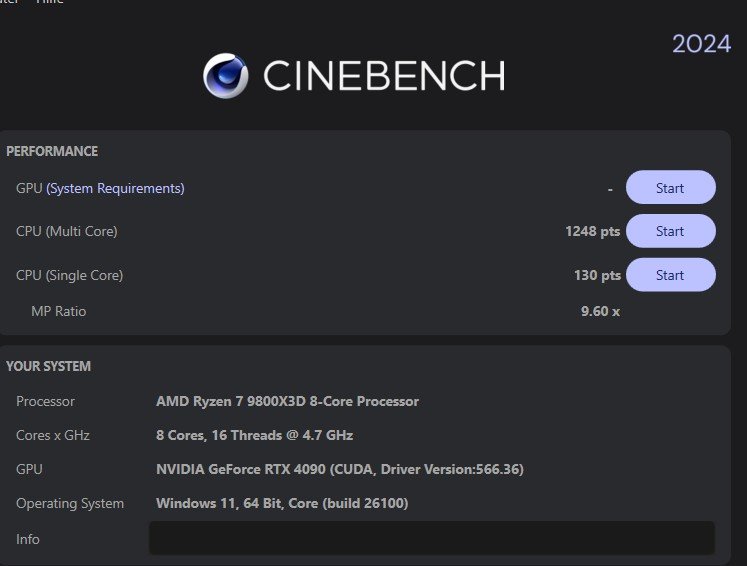The height and width of the screenshot is (566, 747).
Task: Select the 130 pts single core score
Action: click(x=597, y=275)
